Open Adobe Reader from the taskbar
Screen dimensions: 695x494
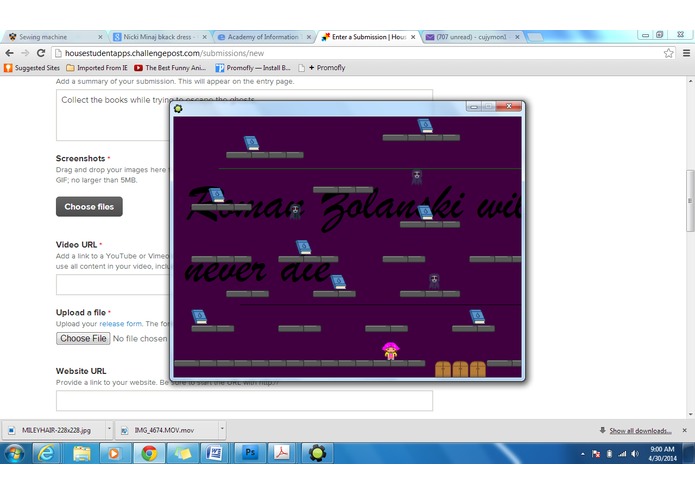[282, 453]
